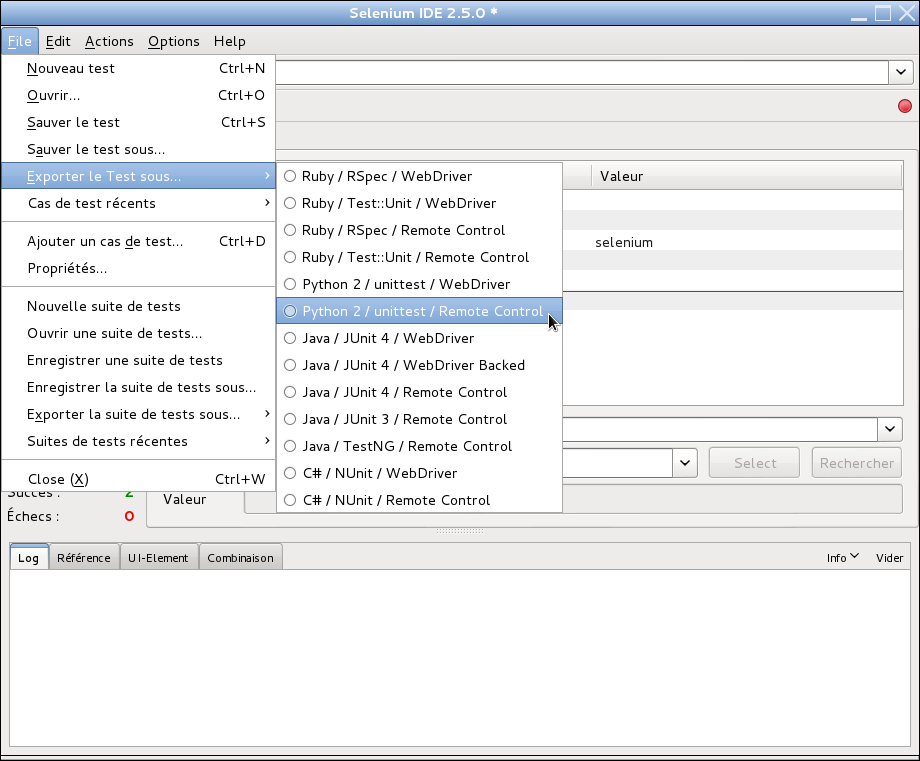Choose Java / JUnit 4 / Remote Control
The image size is (920, 761).
(x=419, y=392)
